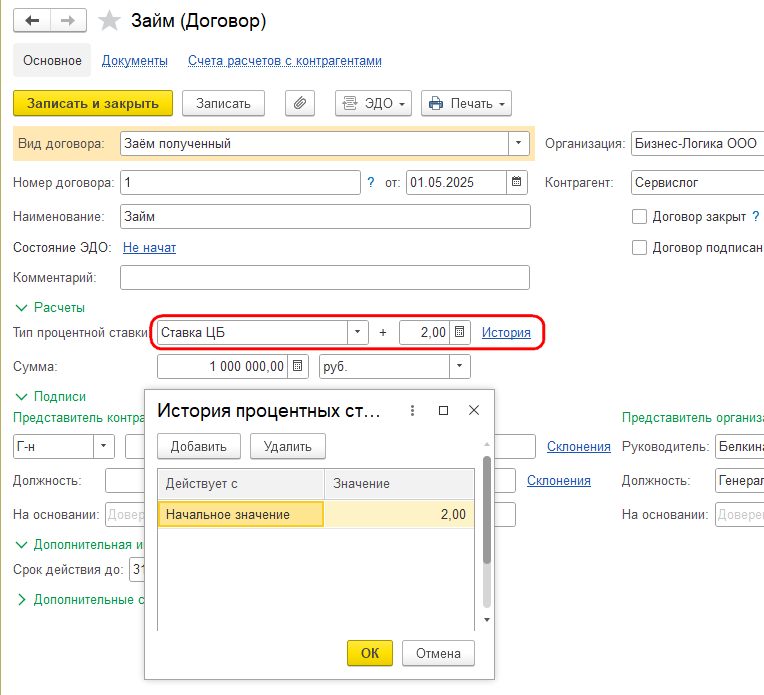The height and width of the screenshot is (695, 764).
Task: Open the calendar for the contract date
Action: coord(516,182)
